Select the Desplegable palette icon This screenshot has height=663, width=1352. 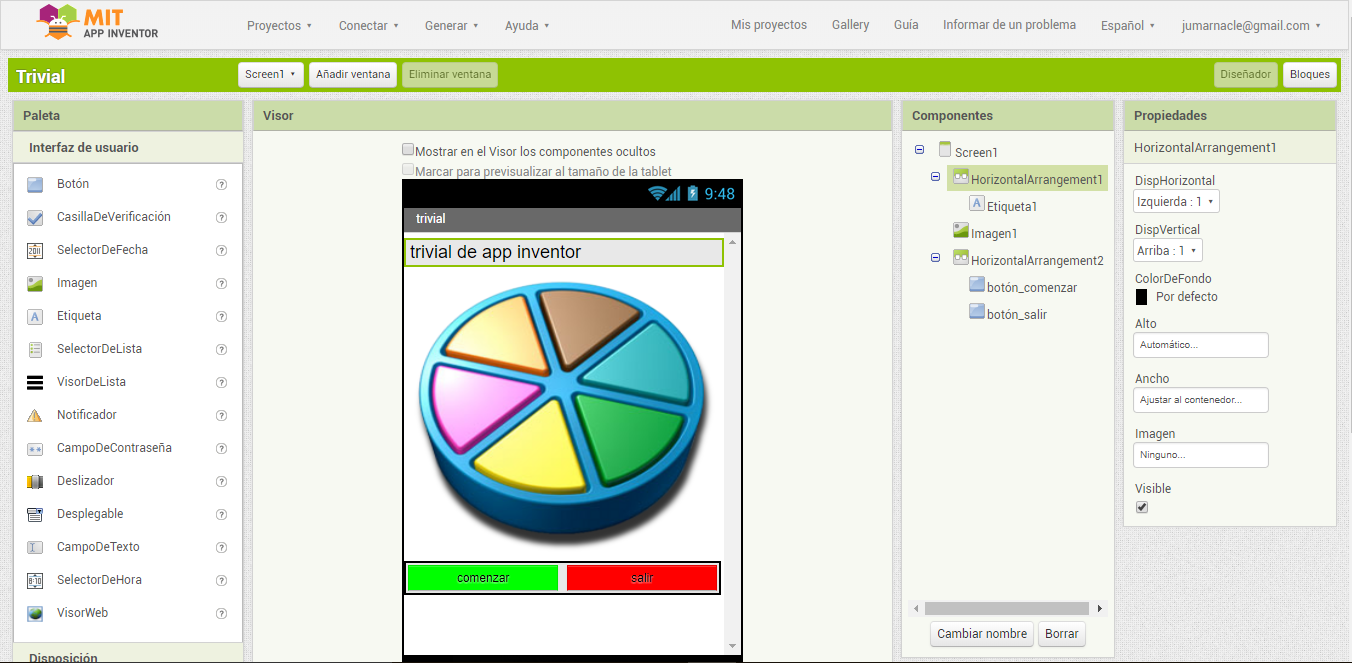[35, 514]
